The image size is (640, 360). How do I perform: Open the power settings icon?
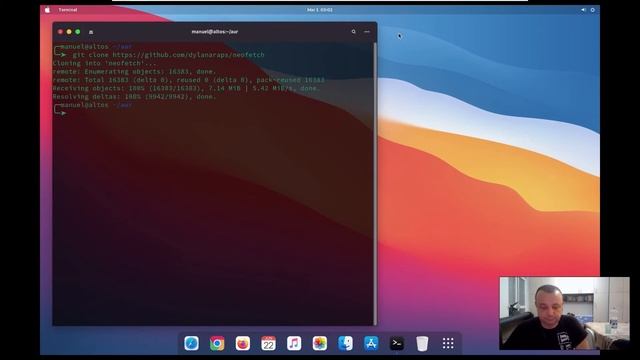[593, 10]
